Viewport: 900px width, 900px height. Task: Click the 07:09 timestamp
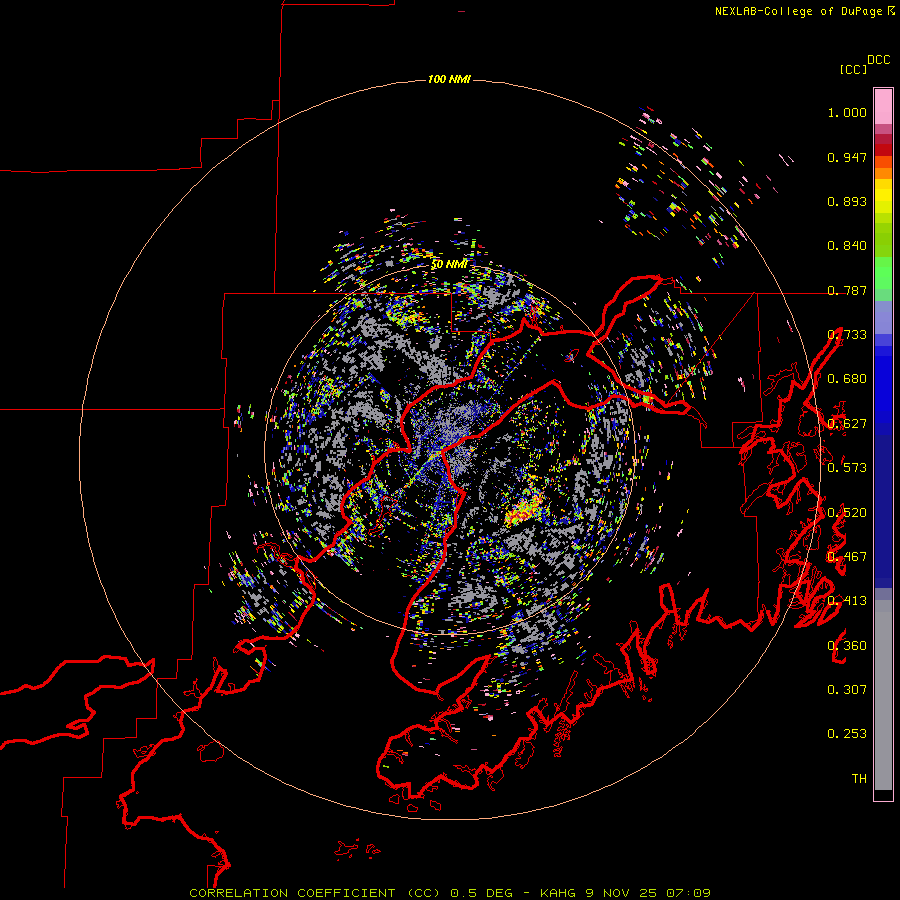click(688, 893)
